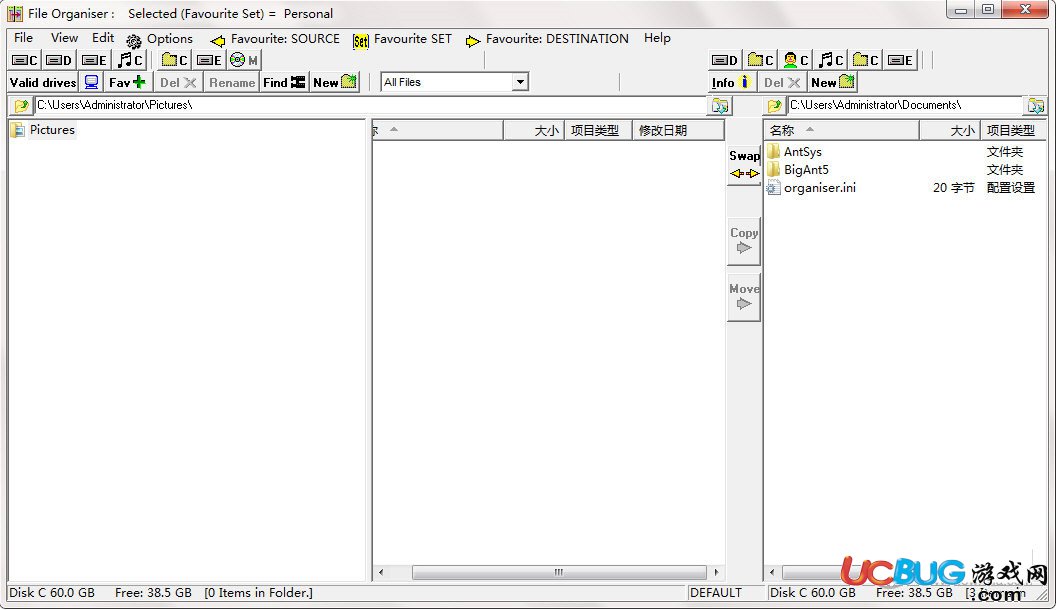The image size is (1057, 610).
Task: Click destination path field C:\Users\Administrator\Documents\
Action: (x=905, y=105)
